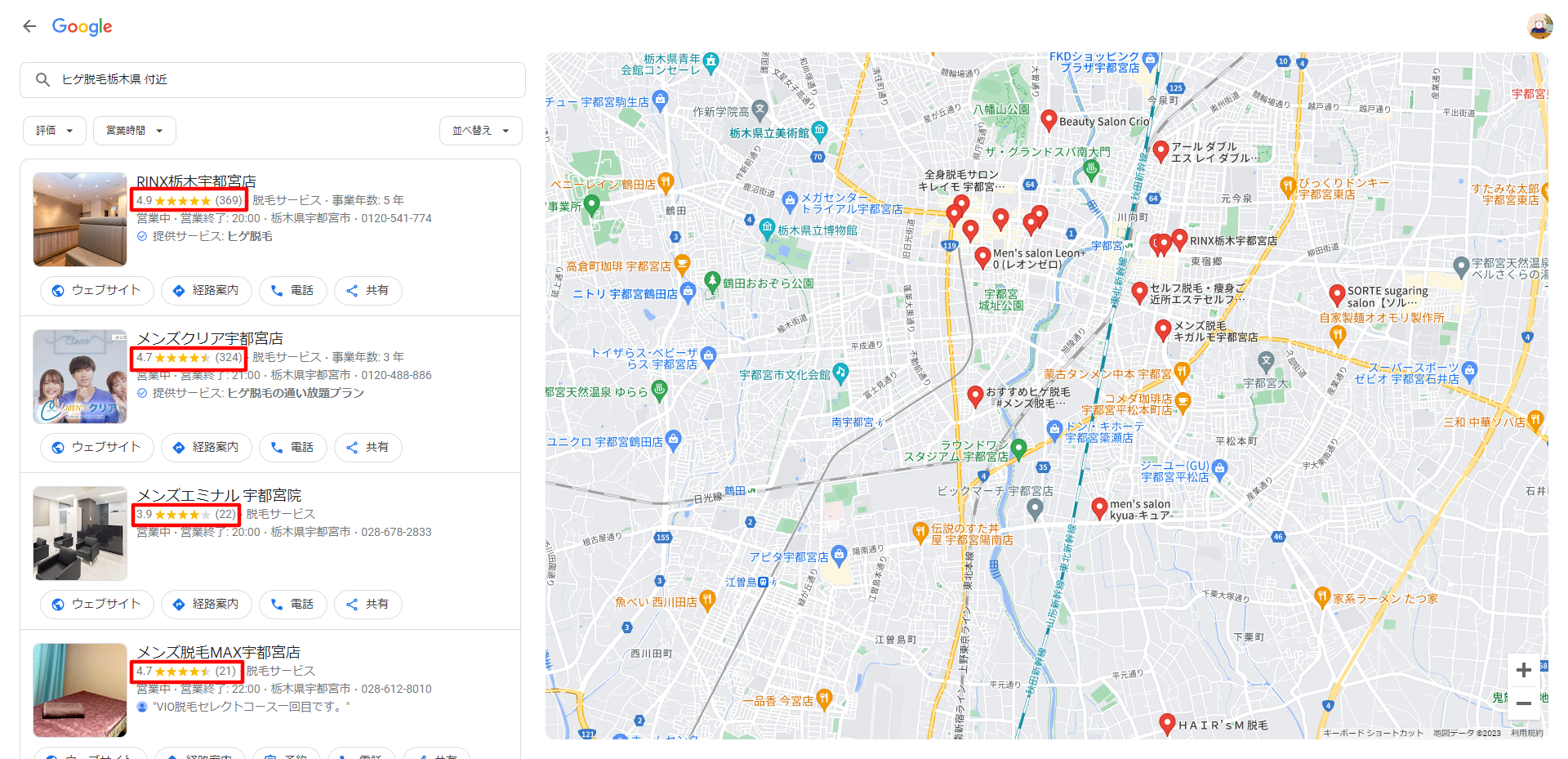The image size is (1568, 759).
Task: Click the 栃木県立博物館 museum marker
Action: (x=766, y=228)
